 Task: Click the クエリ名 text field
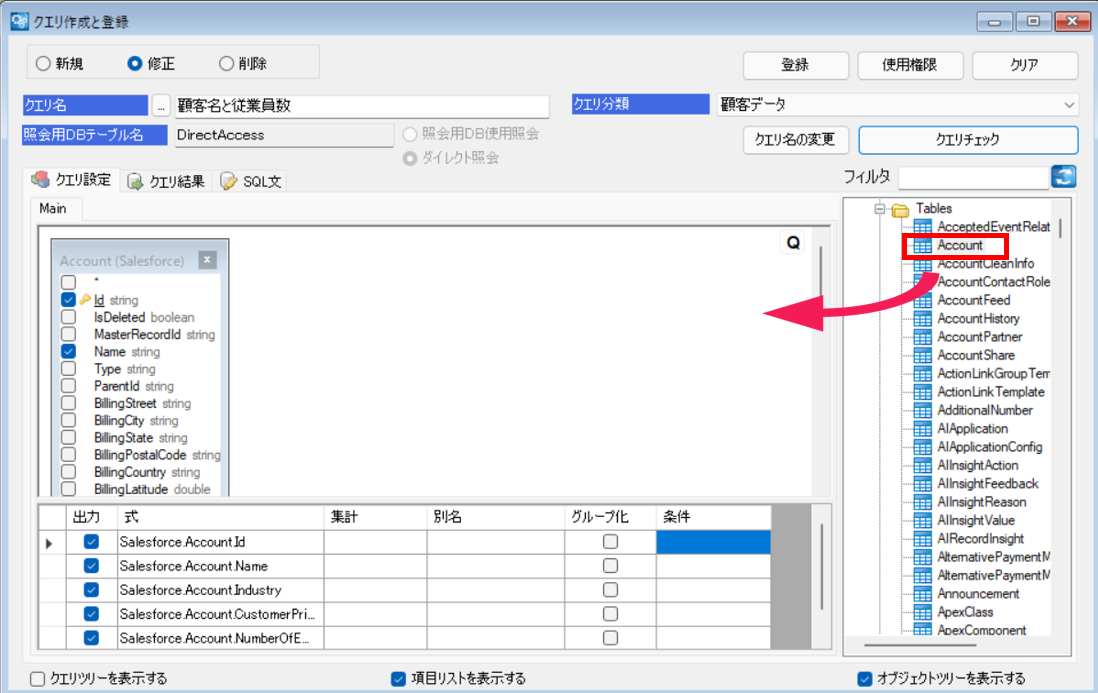click(x=362, y=105)
